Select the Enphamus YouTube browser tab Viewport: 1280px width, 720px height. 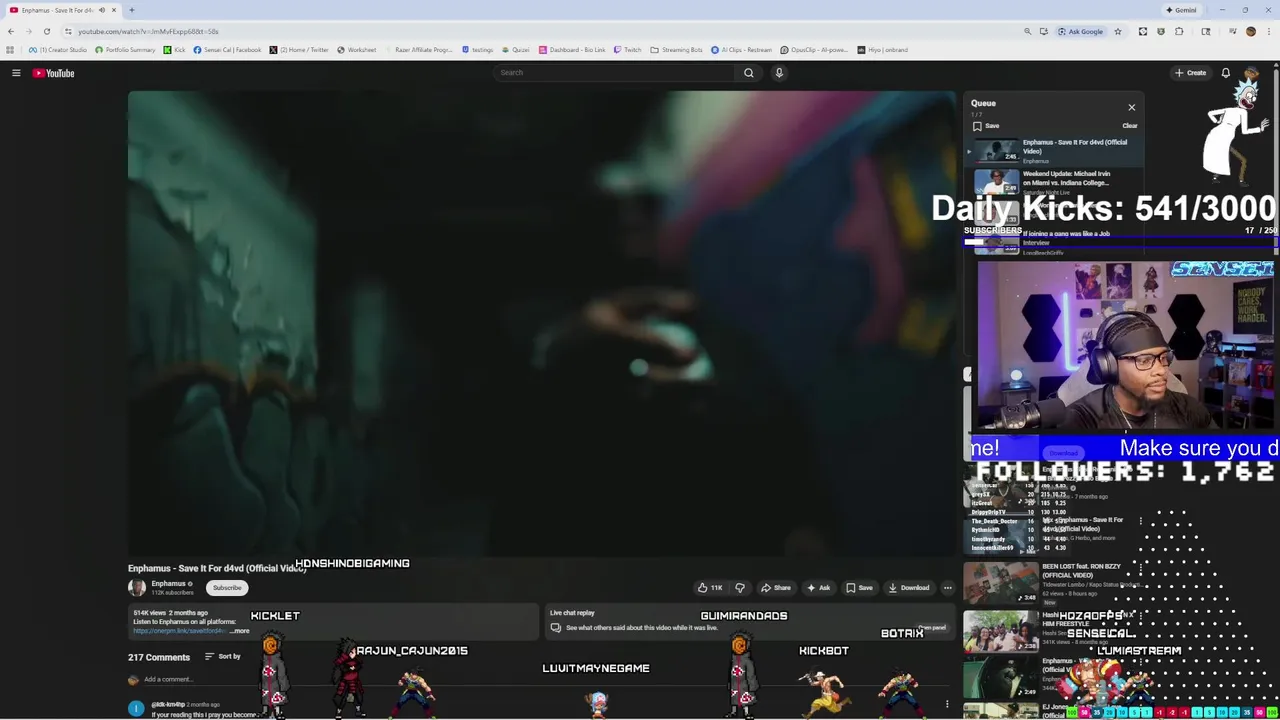point(60,10)
